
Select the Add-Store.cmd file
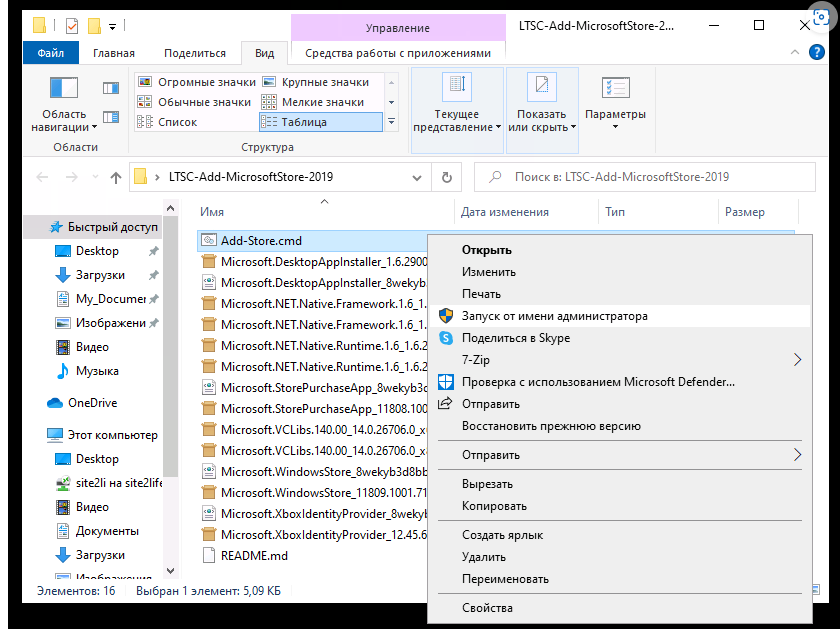click(x=261, y=241)
